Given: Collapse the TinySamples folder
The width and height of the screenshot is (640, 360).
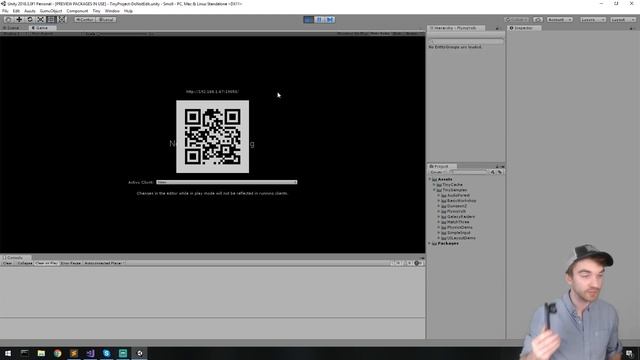Looking at the screenshot, I should [434, 190].
